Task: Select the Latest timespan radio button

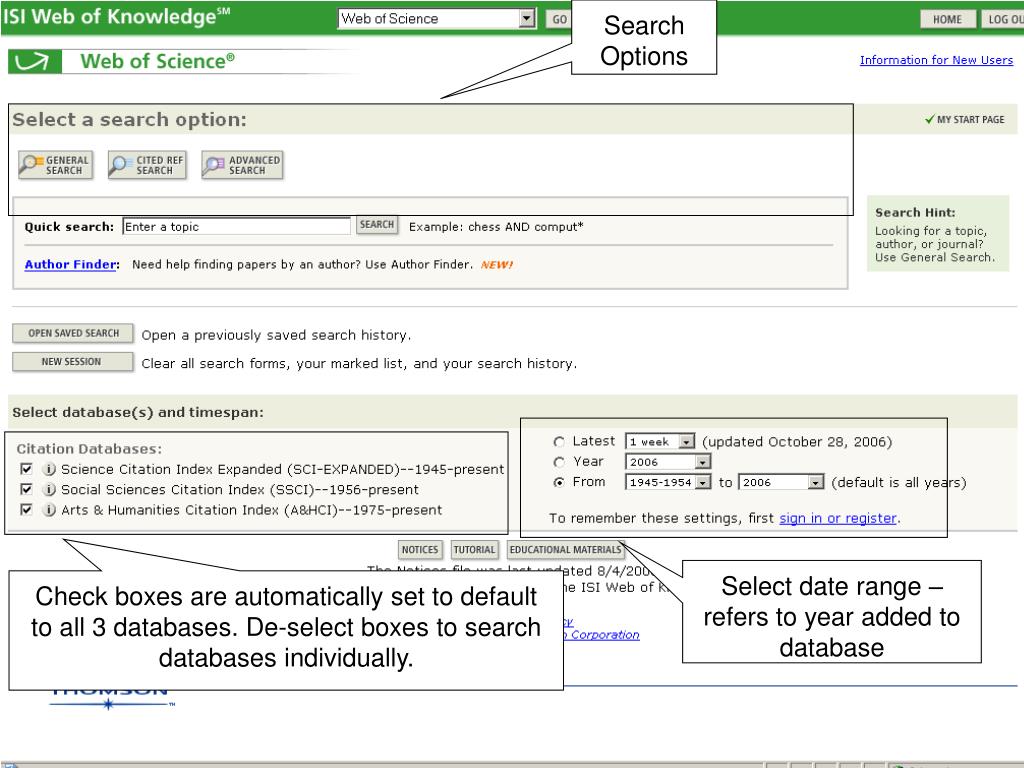Action: pyautogui.click(x=559, y=442)
